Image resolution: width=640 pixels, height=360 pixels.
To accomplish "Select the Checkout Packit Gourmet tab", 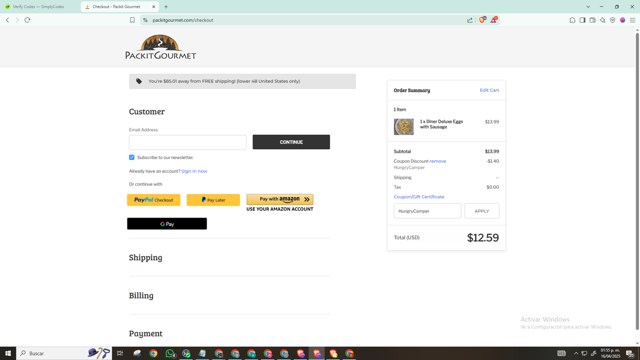I will pos(116,7).
